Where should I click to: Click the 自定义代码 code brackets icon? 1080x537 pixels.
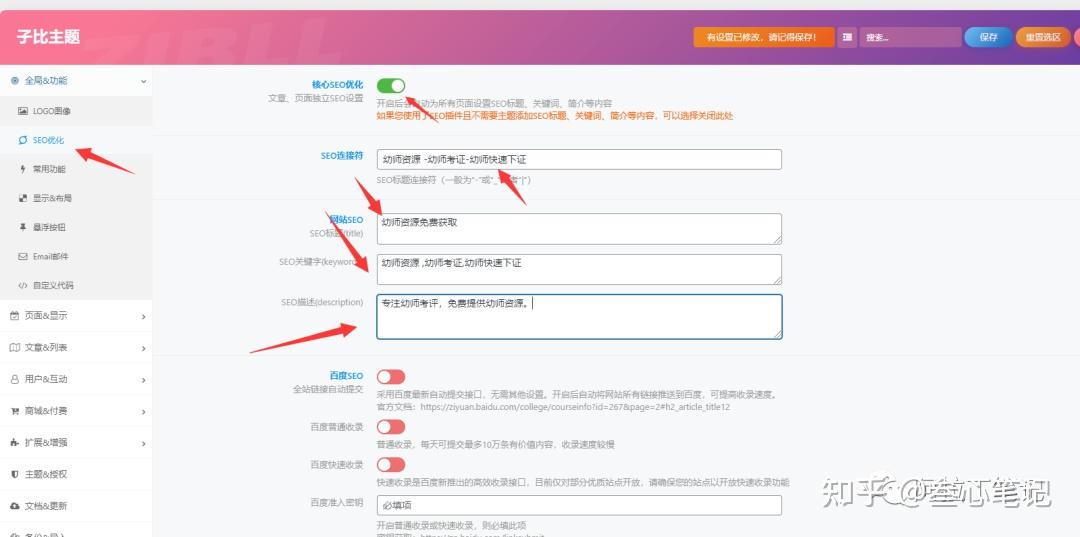[23, 285]
